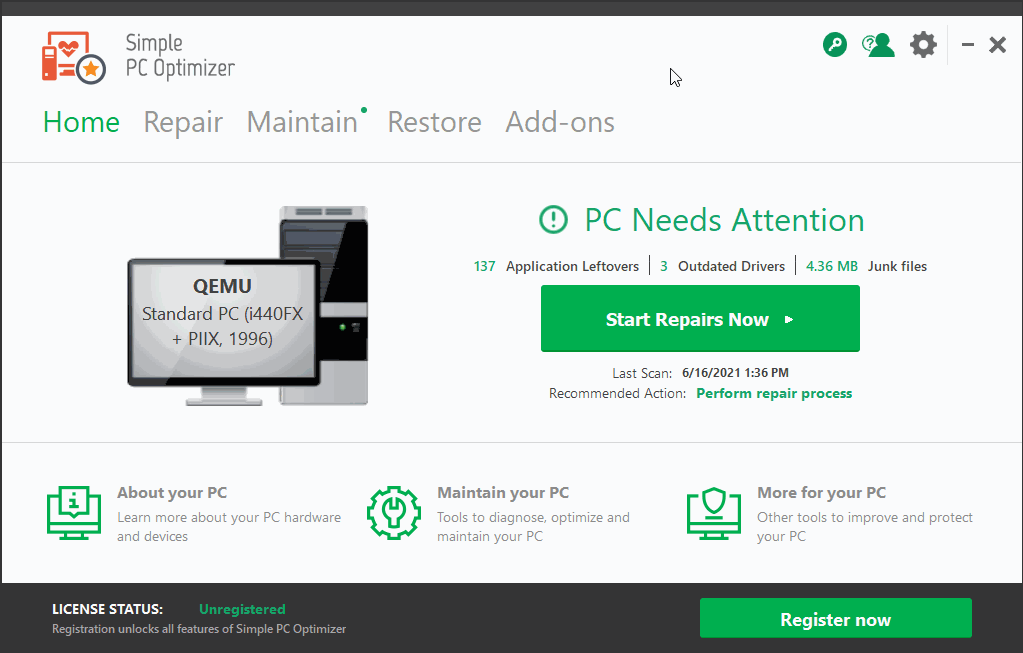Click the About your PC monitor icon
This screenshot has width=1023, height=653.
pyautogui.click(x=74, y=513)
